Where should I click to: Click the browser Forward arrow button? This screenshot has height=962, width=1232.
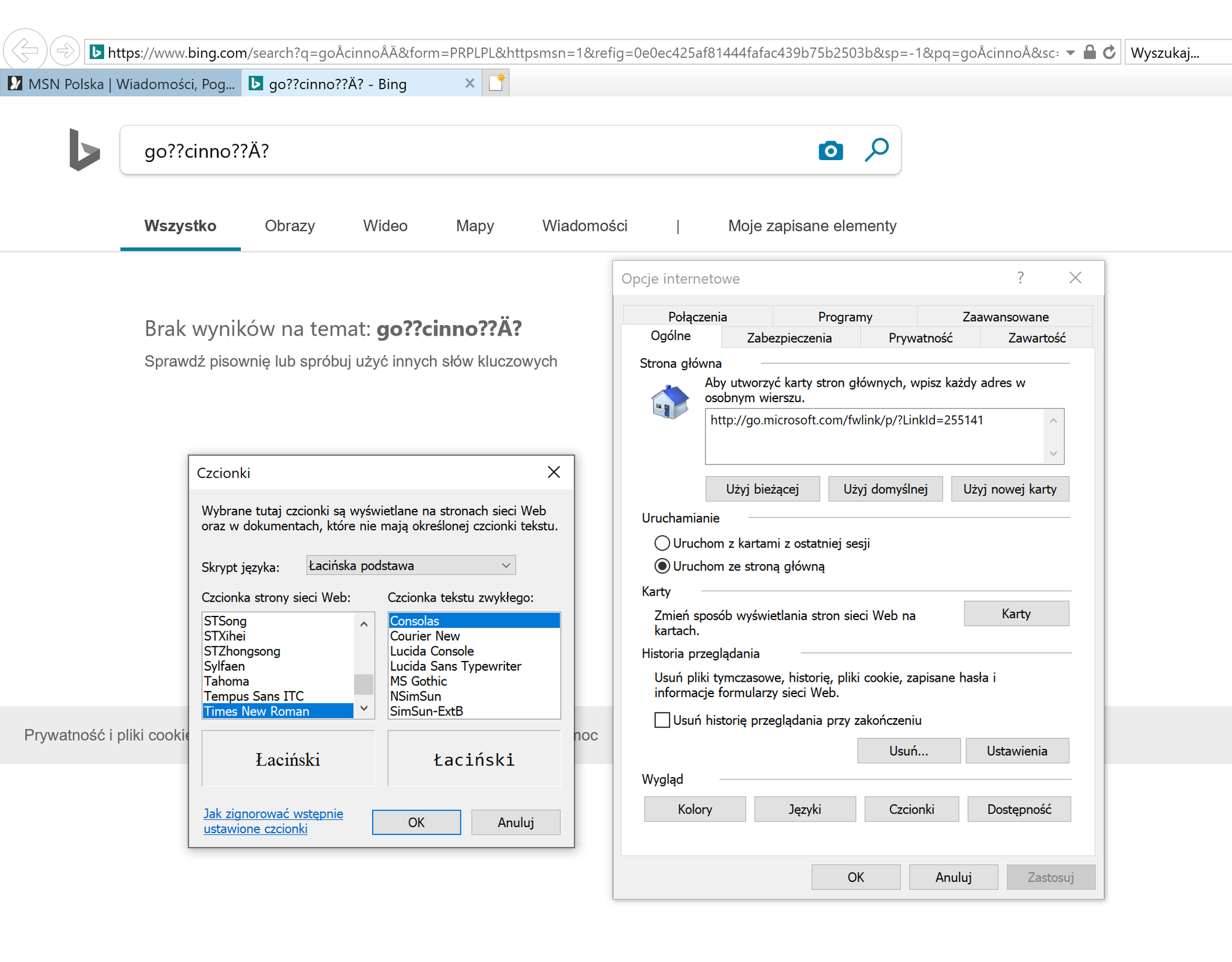(65, 51)
